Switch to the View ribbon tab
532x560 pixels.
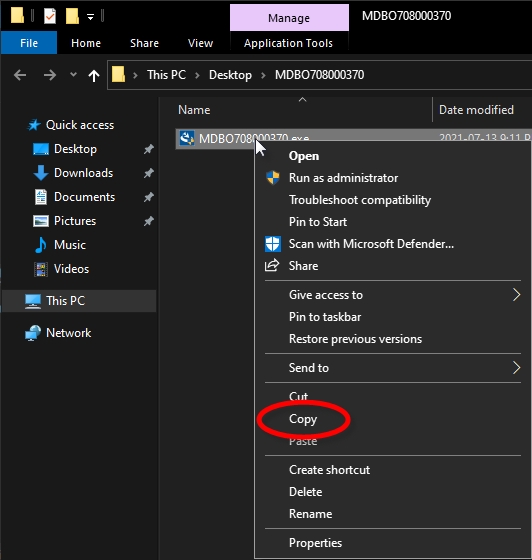tap(200, 43)
